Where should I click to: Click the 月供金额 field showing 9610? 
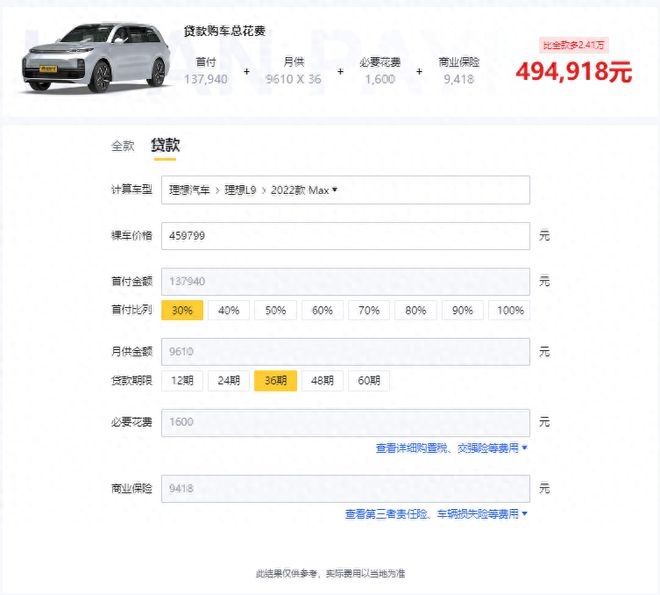345,352
